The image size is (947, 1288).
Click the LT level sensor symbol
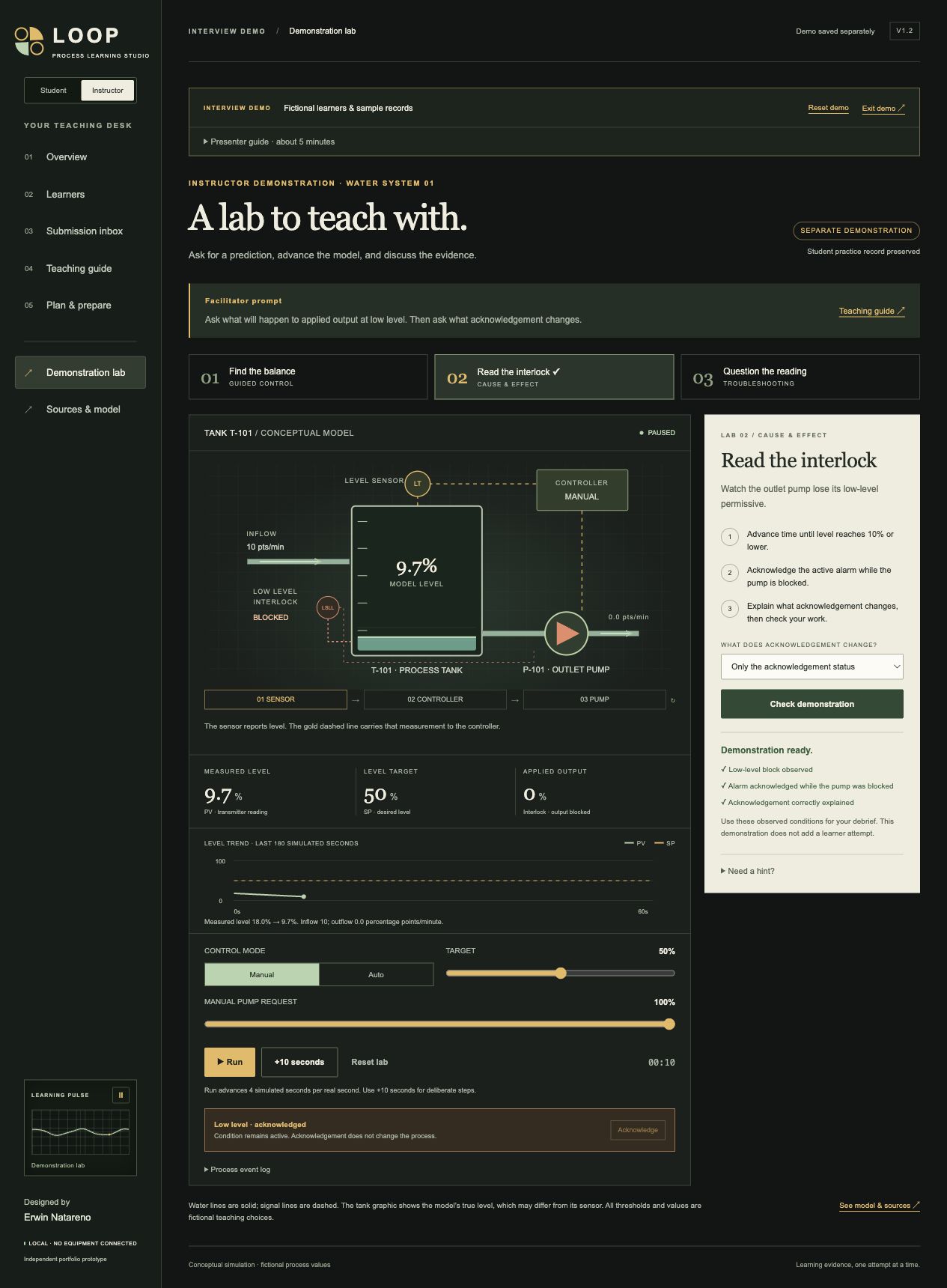tap(418, 483)
